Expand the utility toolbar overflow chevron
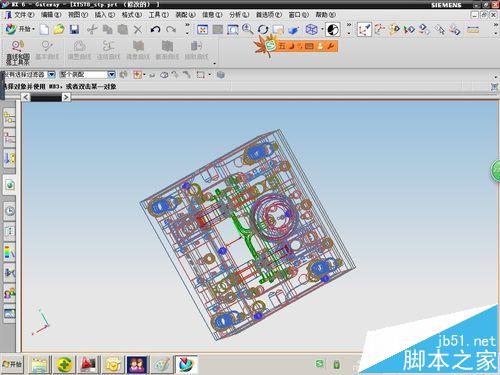500x375 pixels. click(x=495, y=29)
